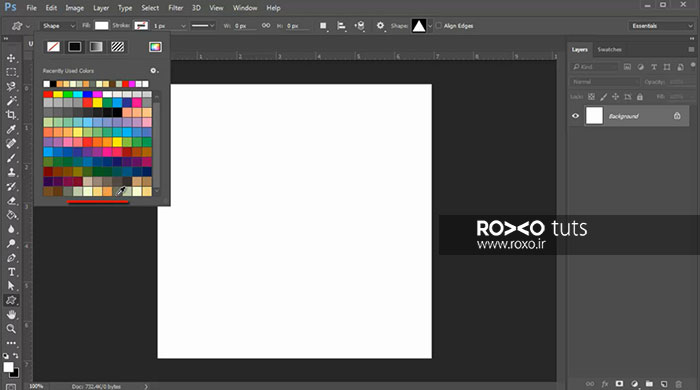Toggle link width and height chain
The height and width of the screenshot is (390, 700).
click(266, 26)
